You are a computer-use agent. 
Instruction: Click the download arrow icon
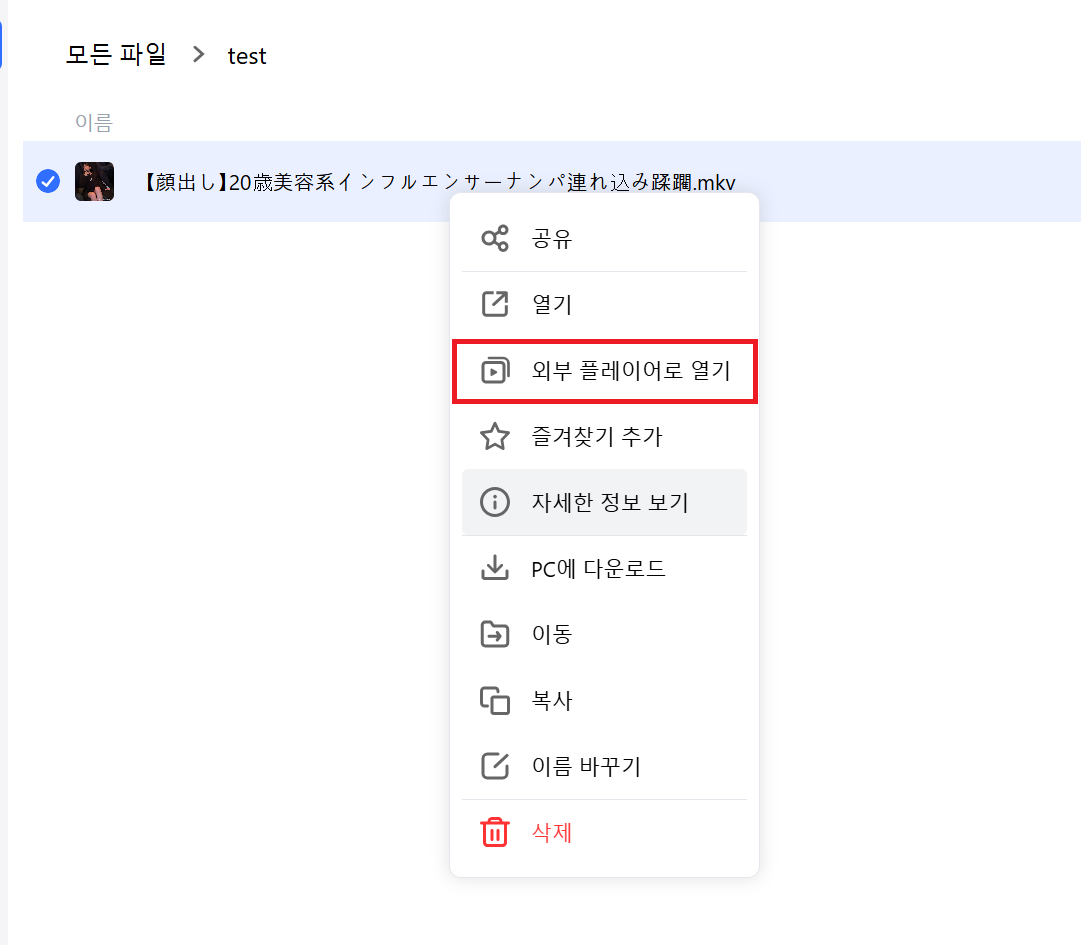click(494, 568)
